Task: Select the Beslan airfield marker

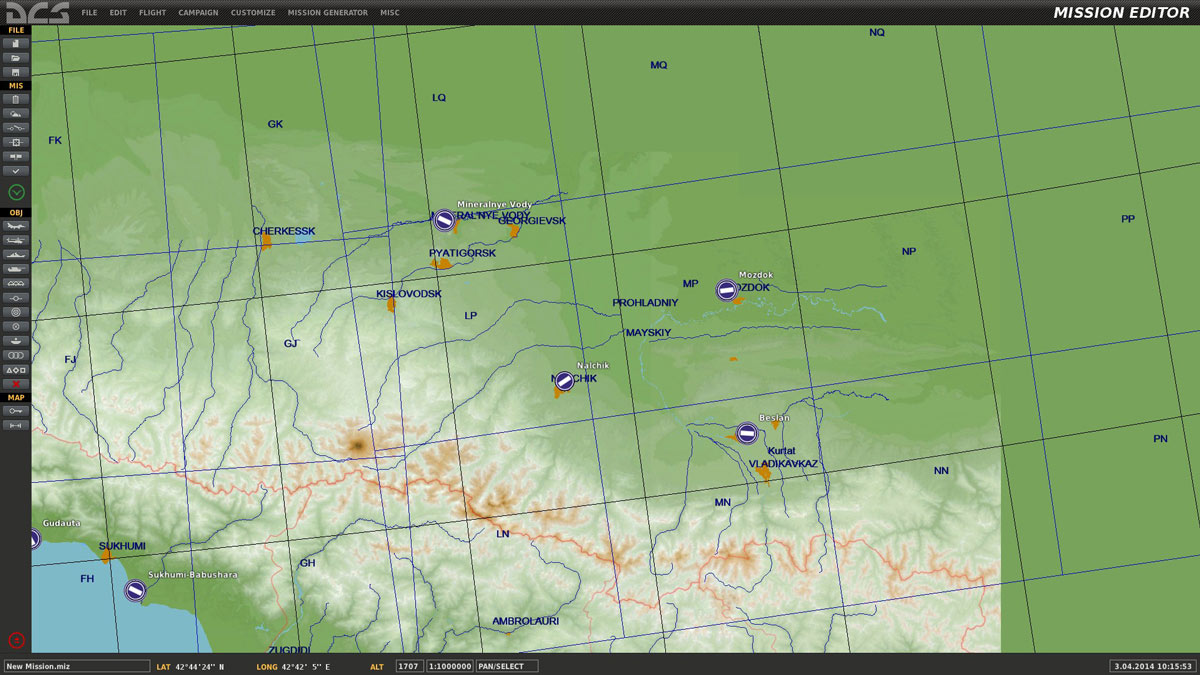Action: 747,433
